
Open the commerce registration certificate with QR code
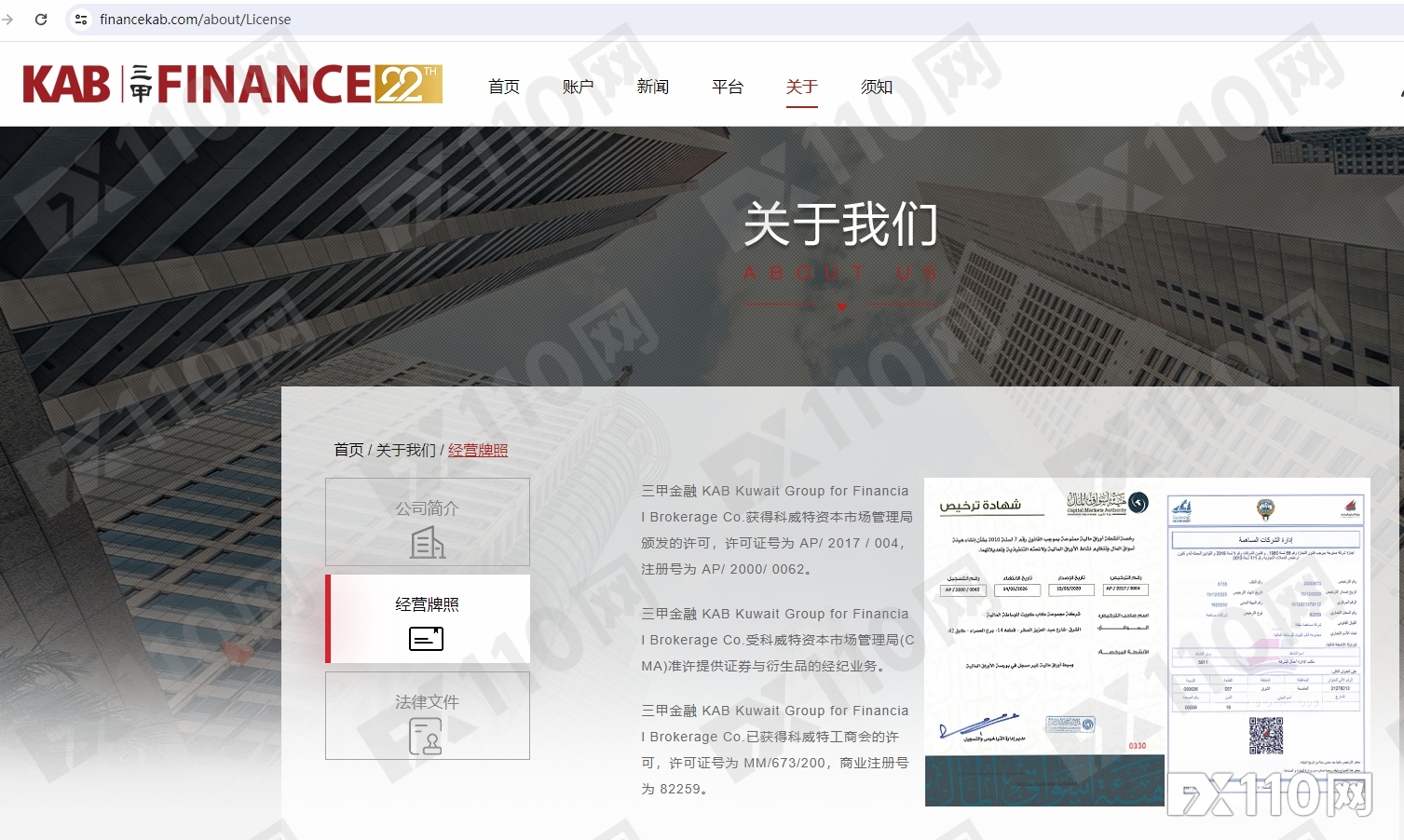(1268, 642)
